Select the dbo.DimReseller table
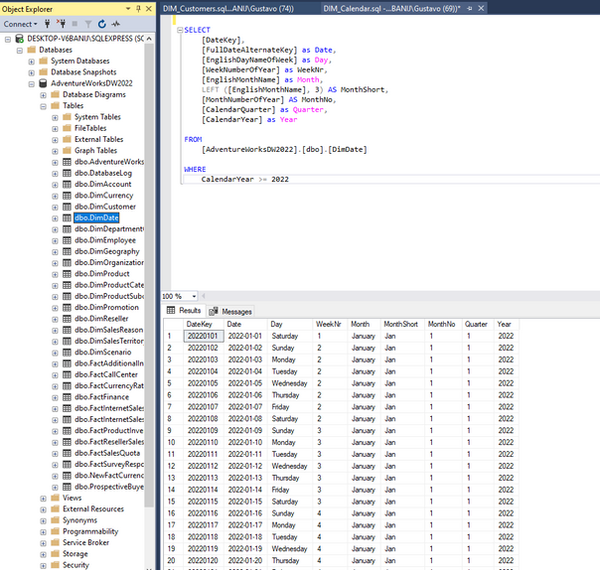 click(101, 319)
